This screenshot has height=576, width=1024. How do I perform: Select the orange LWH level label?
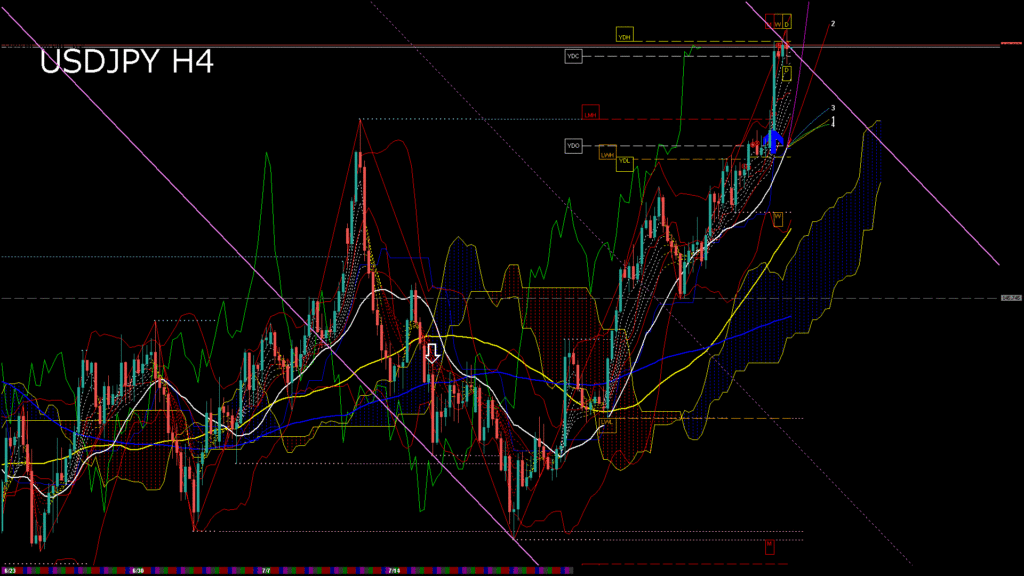coord(607,153)
